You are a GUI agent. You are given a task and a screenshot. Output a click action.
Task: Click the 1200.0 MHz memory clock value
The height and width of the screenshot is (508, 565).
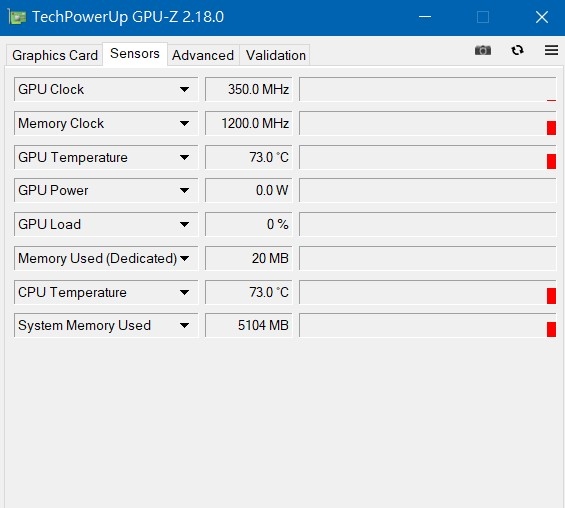[x=249, y=123]
